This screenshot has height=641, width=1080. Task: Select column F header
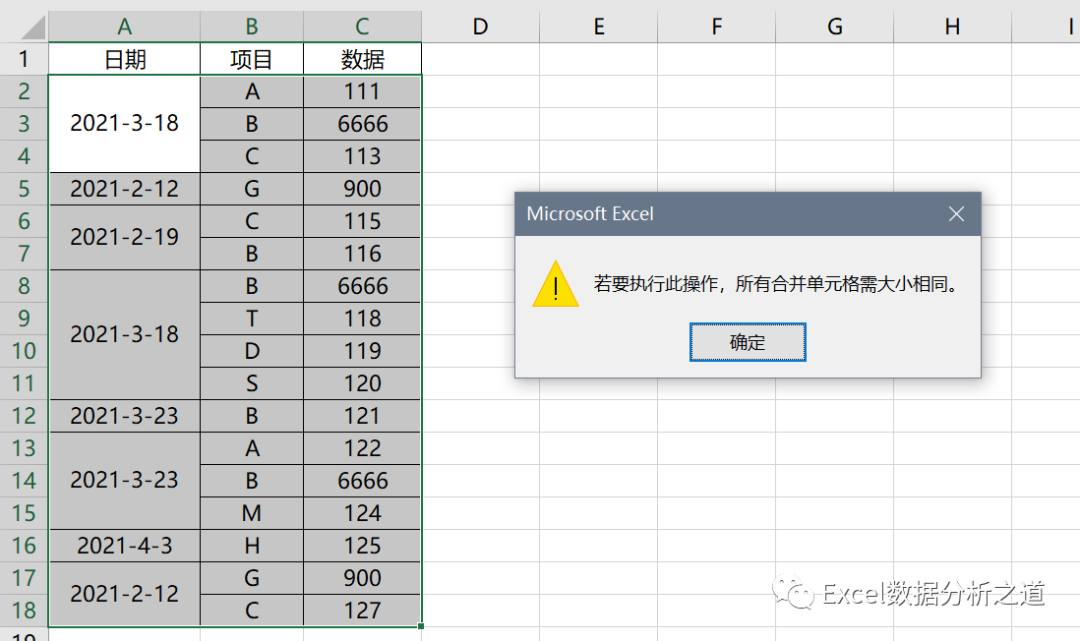tap(716, 27)
